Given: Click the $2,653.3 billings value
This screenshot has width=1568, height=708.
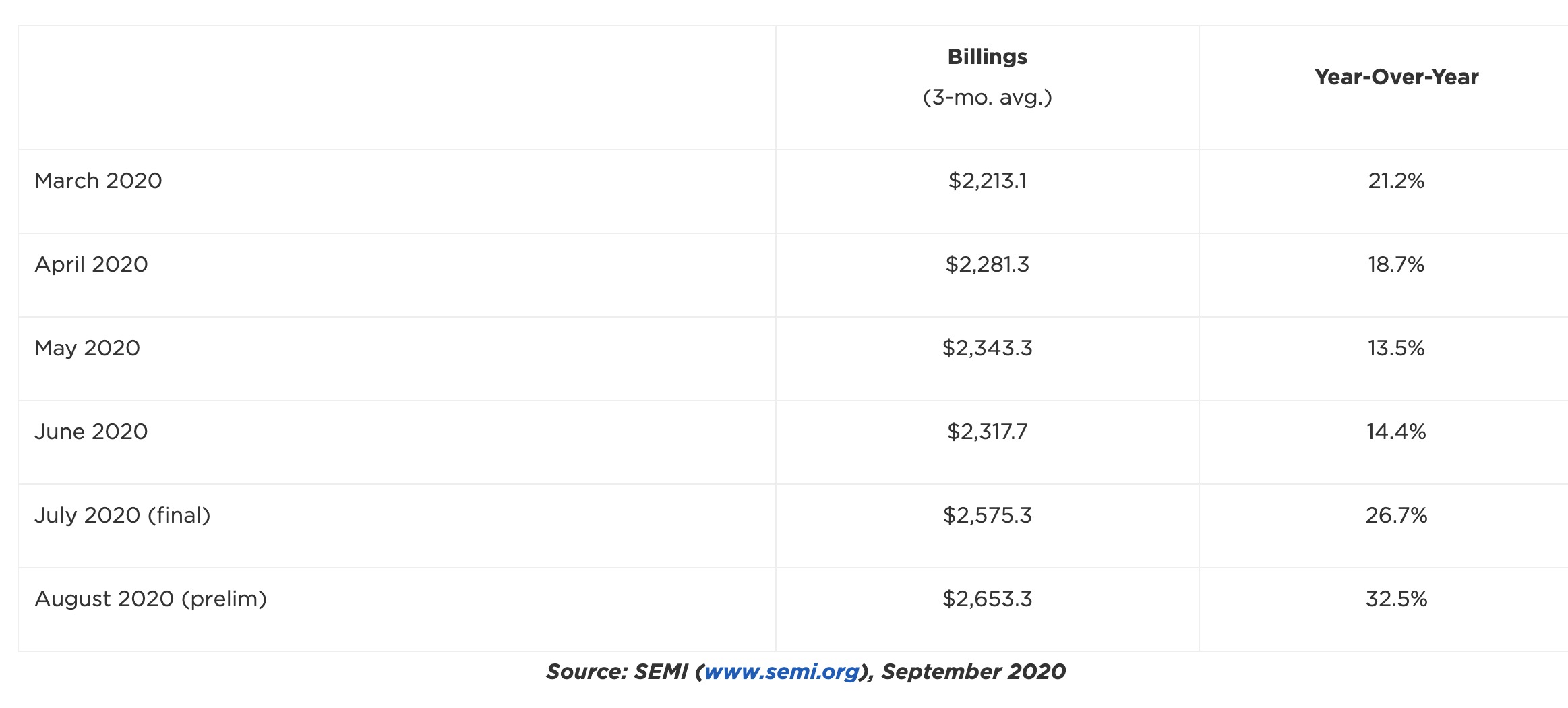Looking at the screenshot, I should [x=987, y=599].
